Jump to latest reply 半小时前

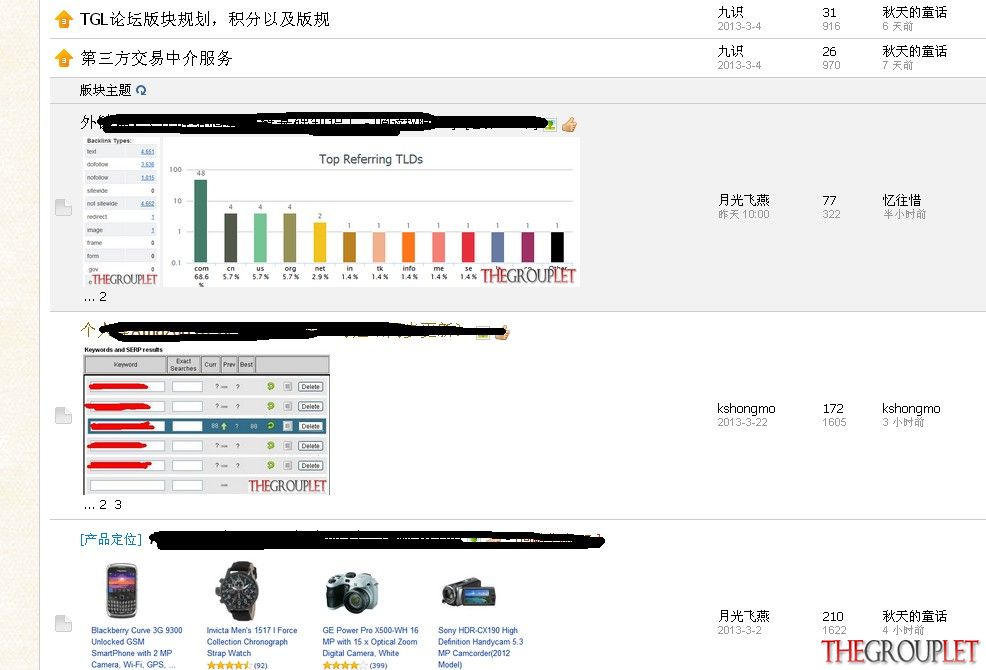(904, 215)
